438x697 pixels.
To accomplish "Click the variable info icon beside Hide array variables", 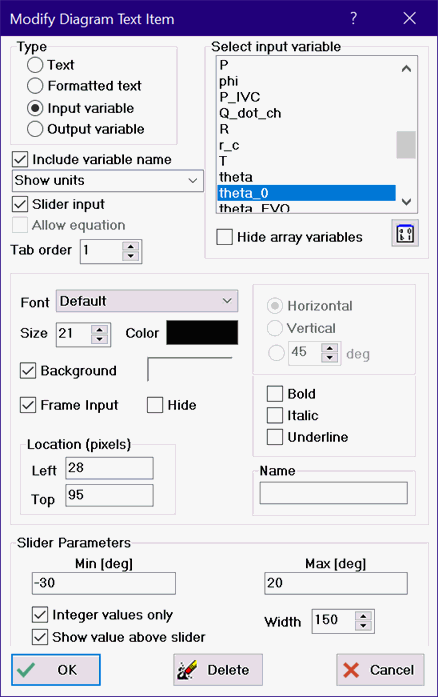I will pyautogui.click(x=405, y=233).
